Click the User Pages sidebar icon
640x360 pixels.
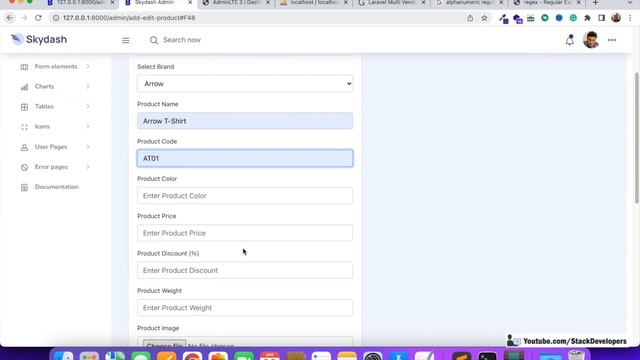click(24, 147)
